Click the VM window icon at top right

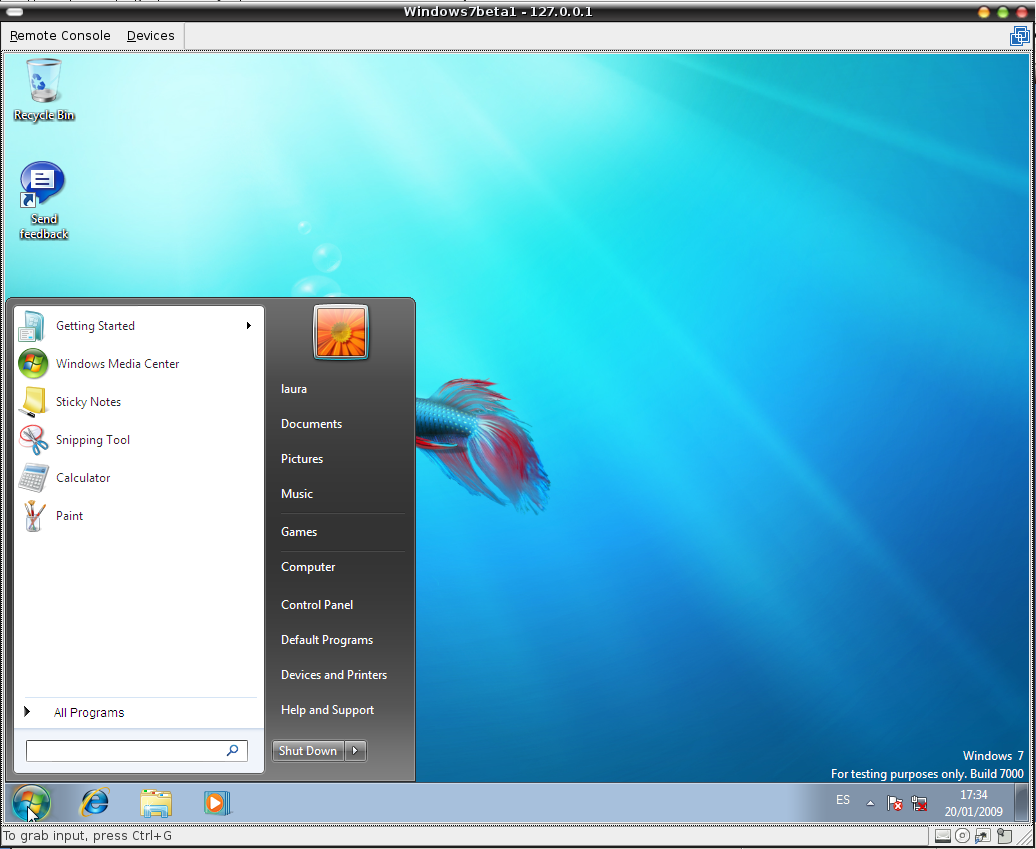coord(1019,36)
